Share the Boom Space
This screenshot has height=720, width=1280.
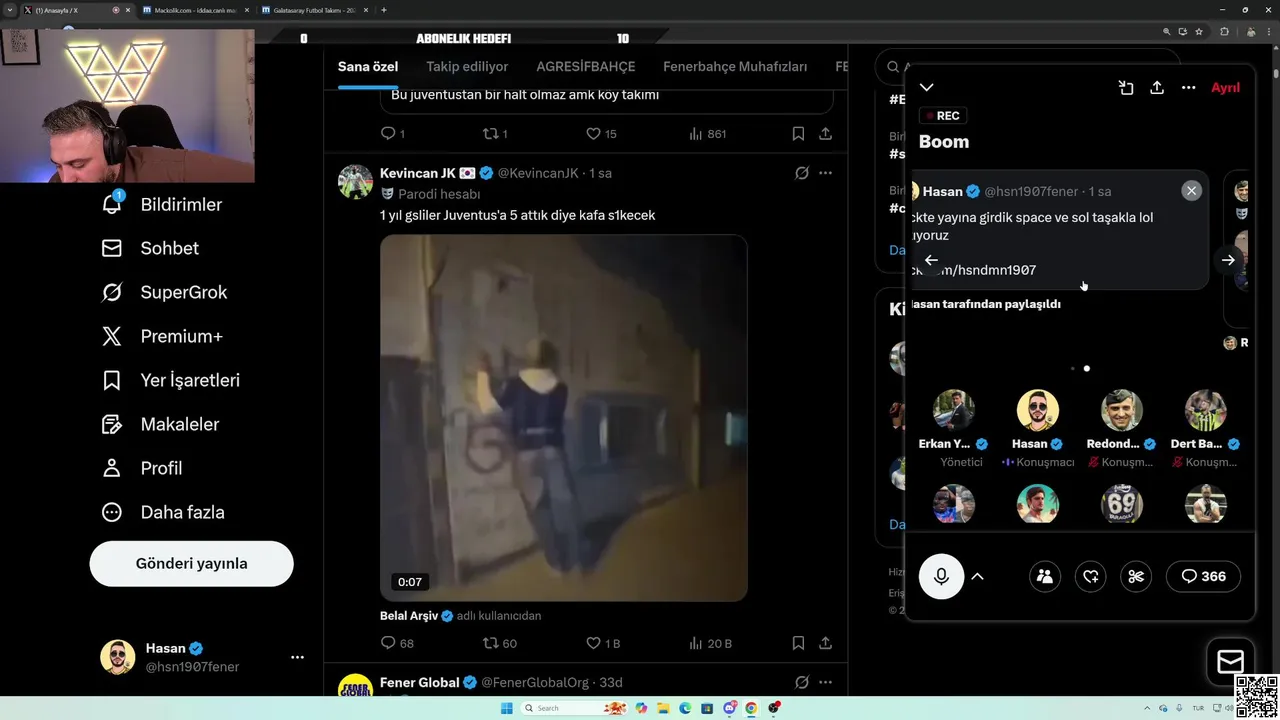click(1157, 88)
